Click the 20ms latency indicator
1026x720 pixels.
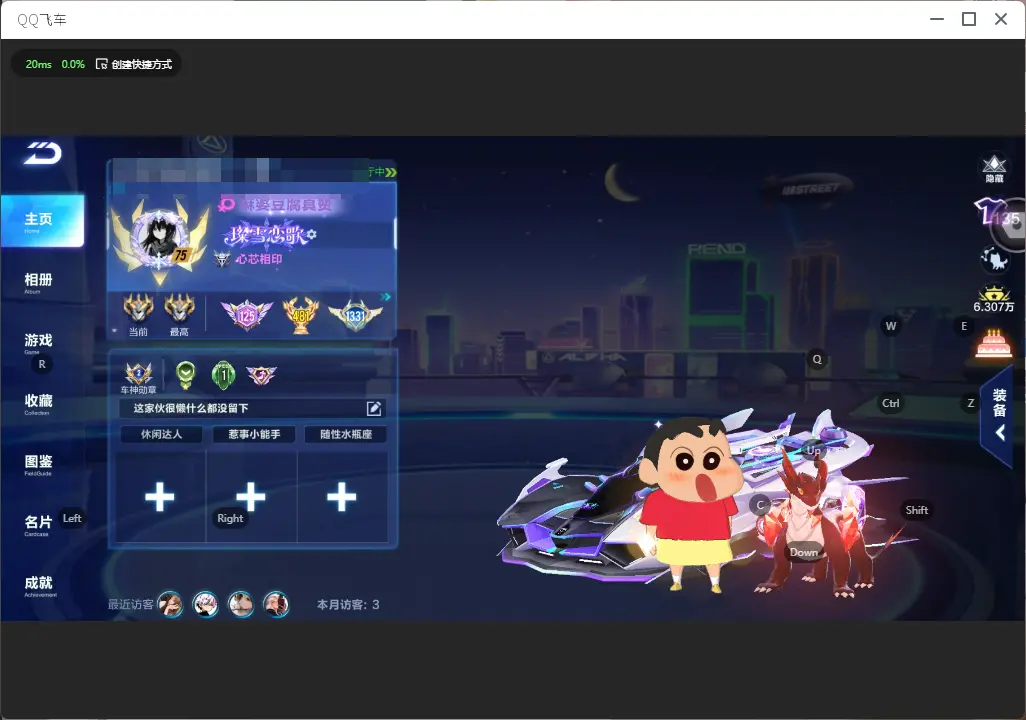(38, 64)
